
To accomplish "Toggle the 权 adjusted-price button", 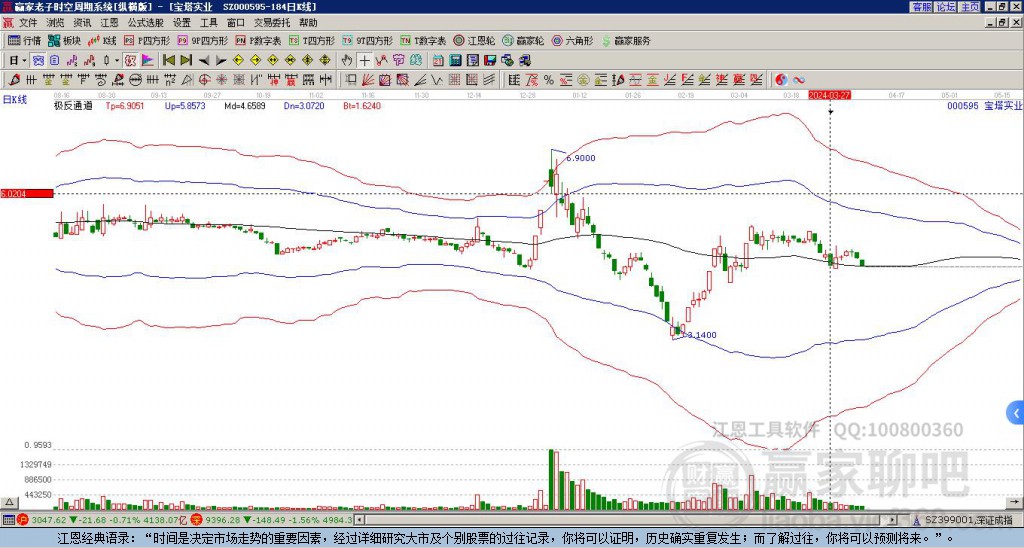I will (x=130, y=60).
